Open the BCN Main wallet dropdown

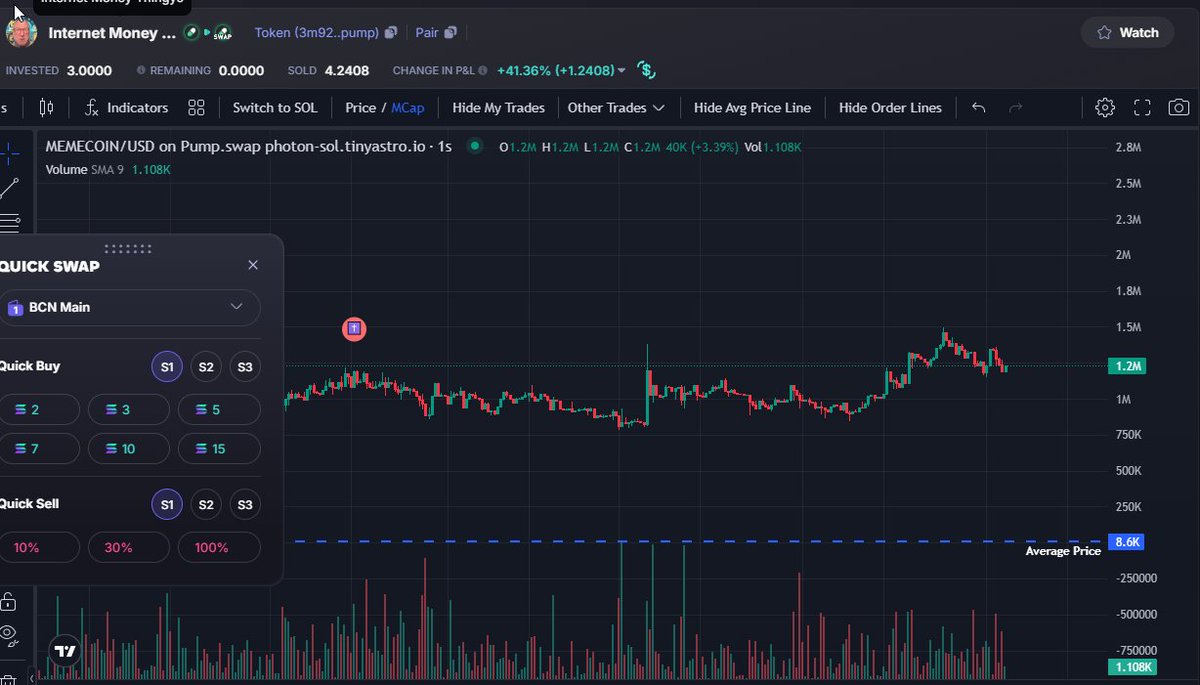[130, 307]
